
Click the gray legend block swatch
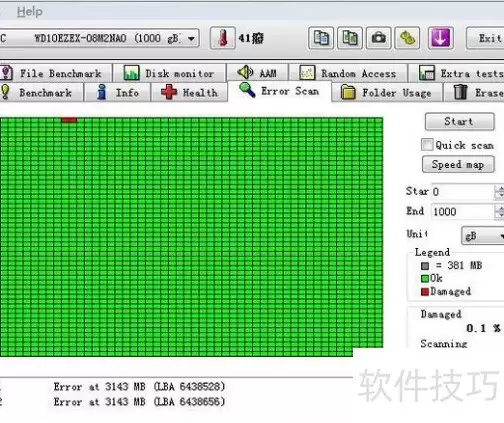point(425,266)
